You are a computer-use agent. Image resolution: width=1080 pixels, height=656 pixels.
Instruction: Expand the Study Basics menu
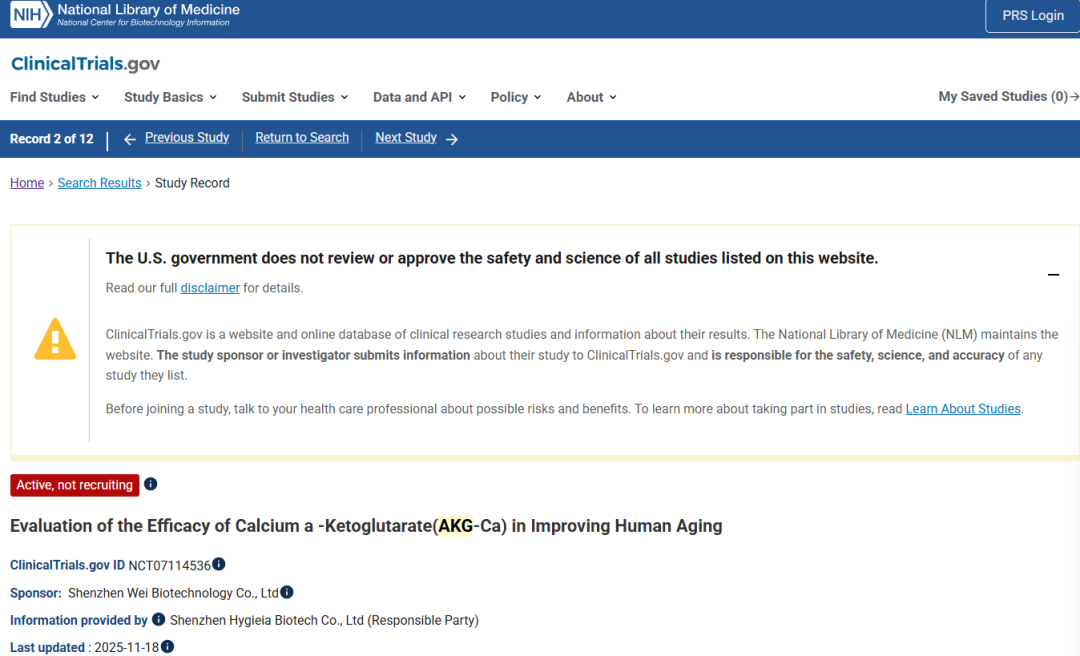click(170, 97)
